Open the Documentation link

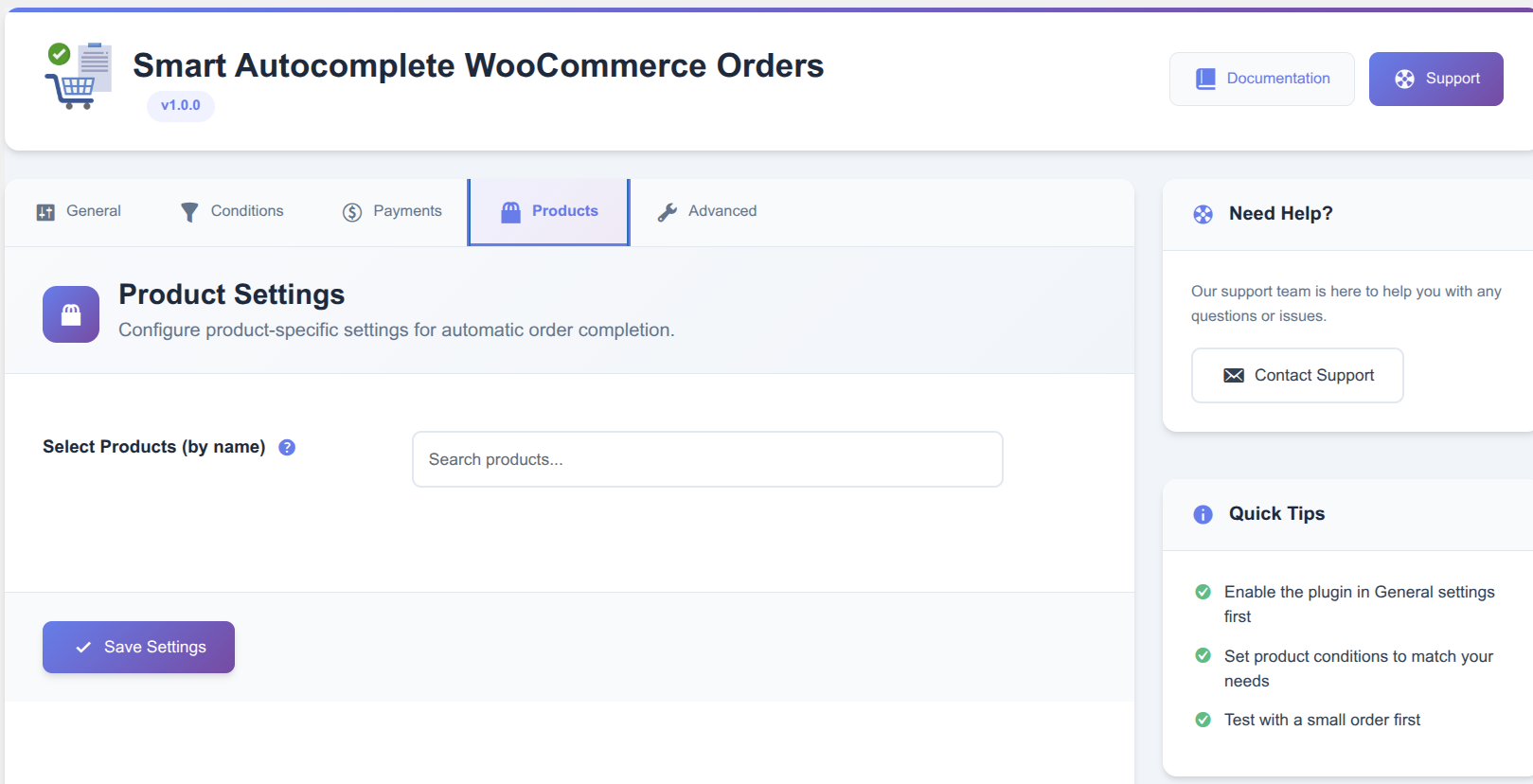point(1262,79)
